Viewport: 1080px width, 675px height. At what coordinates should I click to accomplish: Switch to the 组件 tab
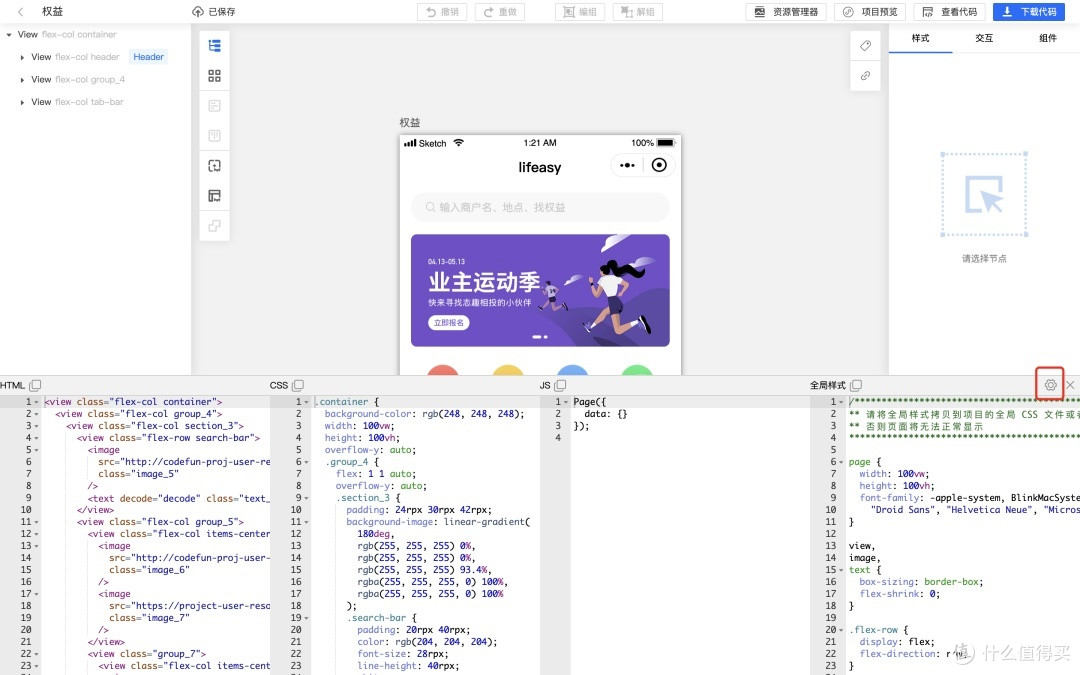(1048, 38)
